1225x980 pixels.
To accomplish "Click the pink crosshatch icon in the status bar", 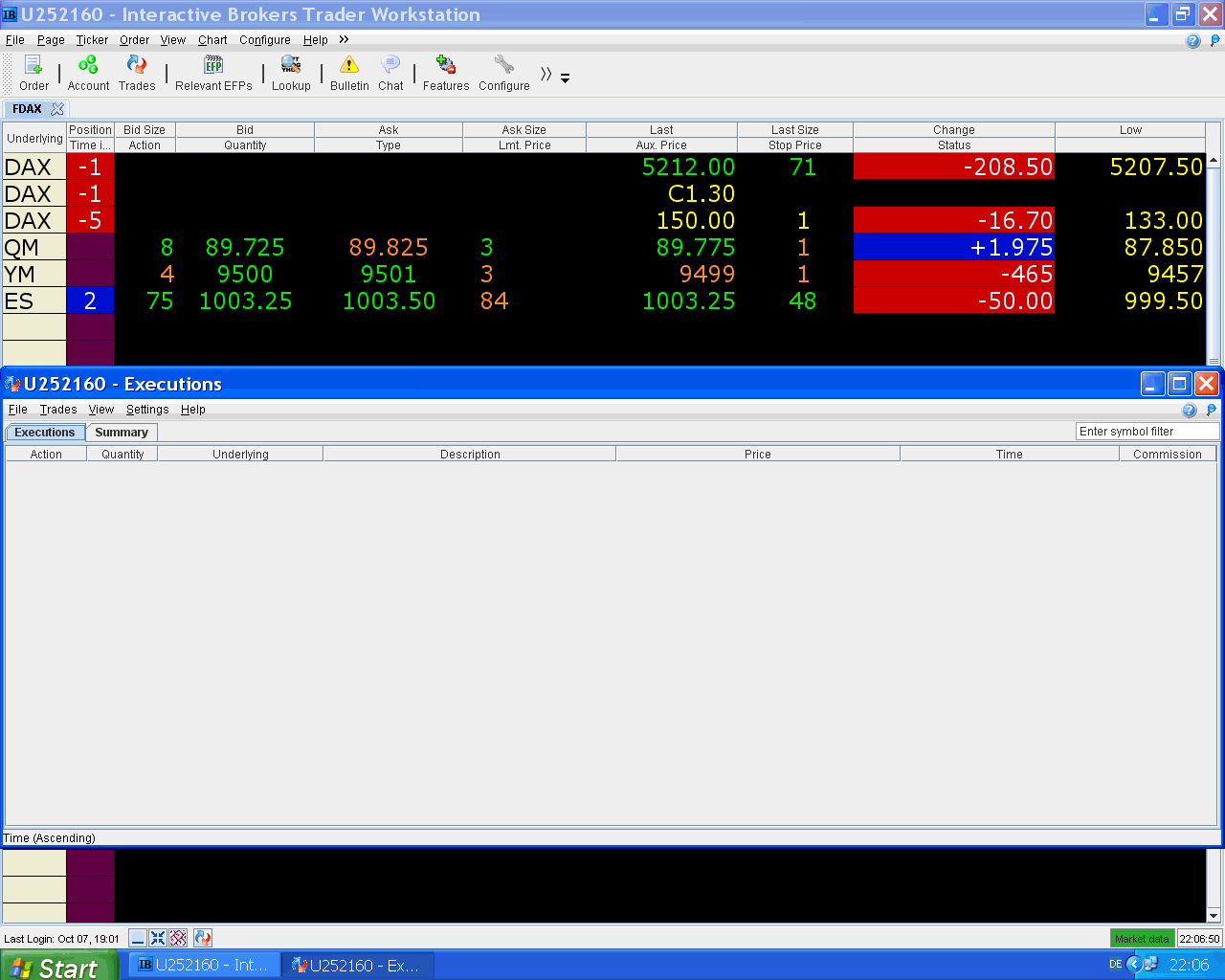I will pos(178,938).
